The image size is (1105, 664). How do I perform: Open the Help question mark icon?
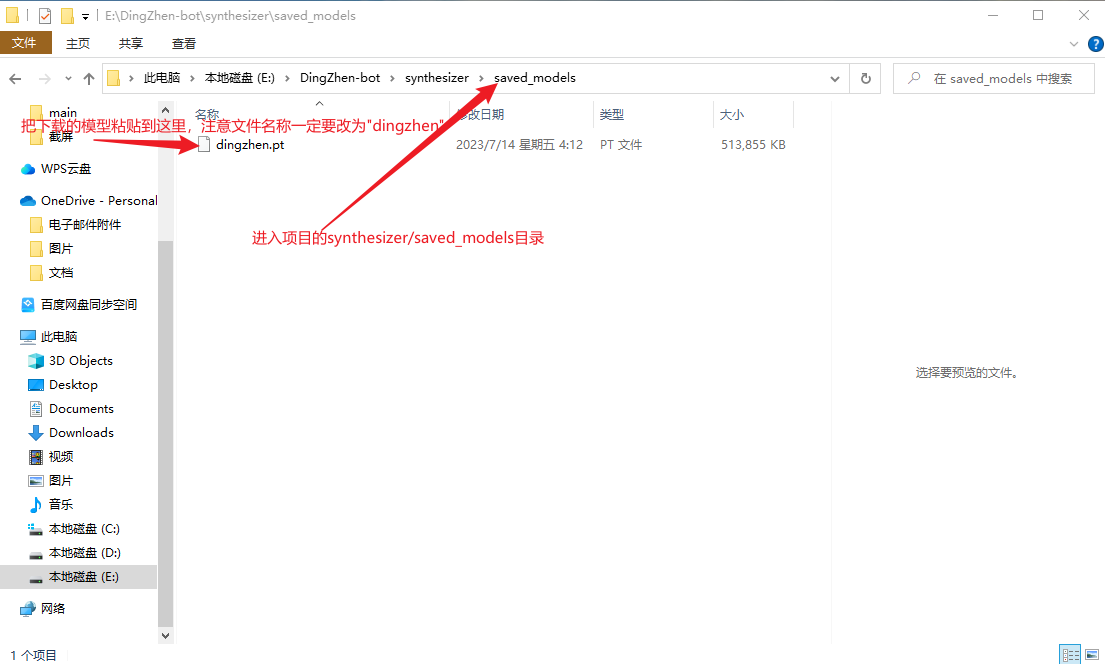[1096, 43]
